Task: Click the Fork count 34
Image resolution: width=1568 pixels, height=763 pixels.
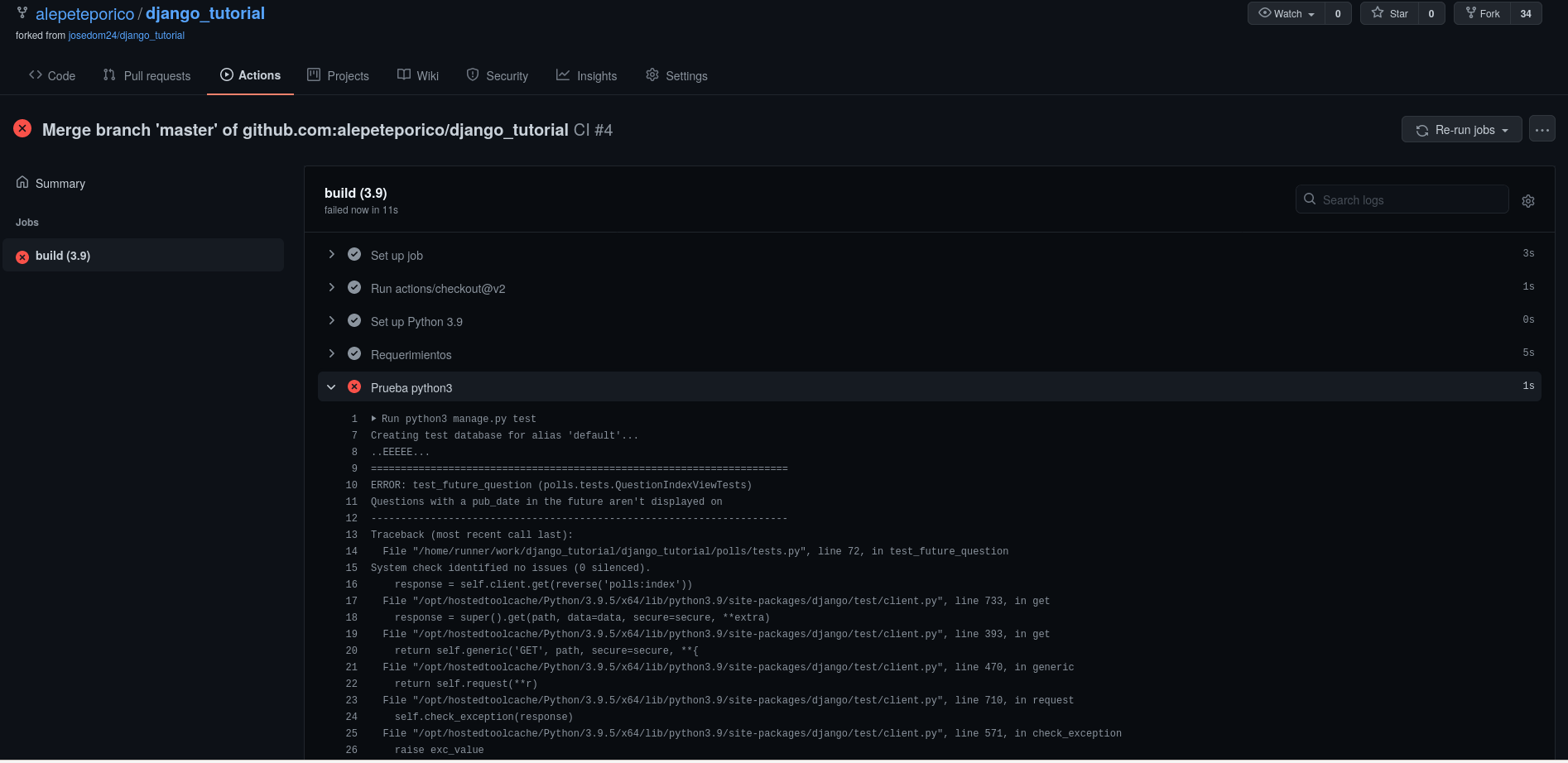Action: (x=1526, y=13)
